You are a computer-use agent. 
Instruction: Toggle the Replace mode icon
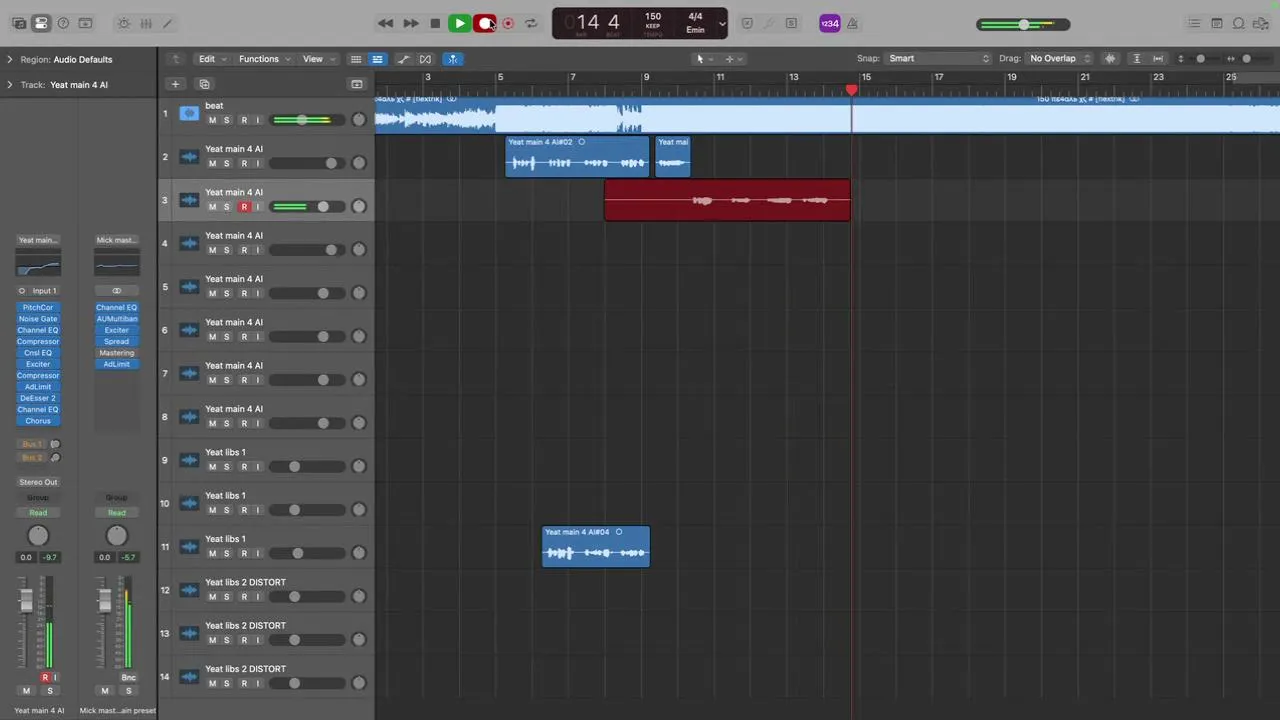point(747,23)
